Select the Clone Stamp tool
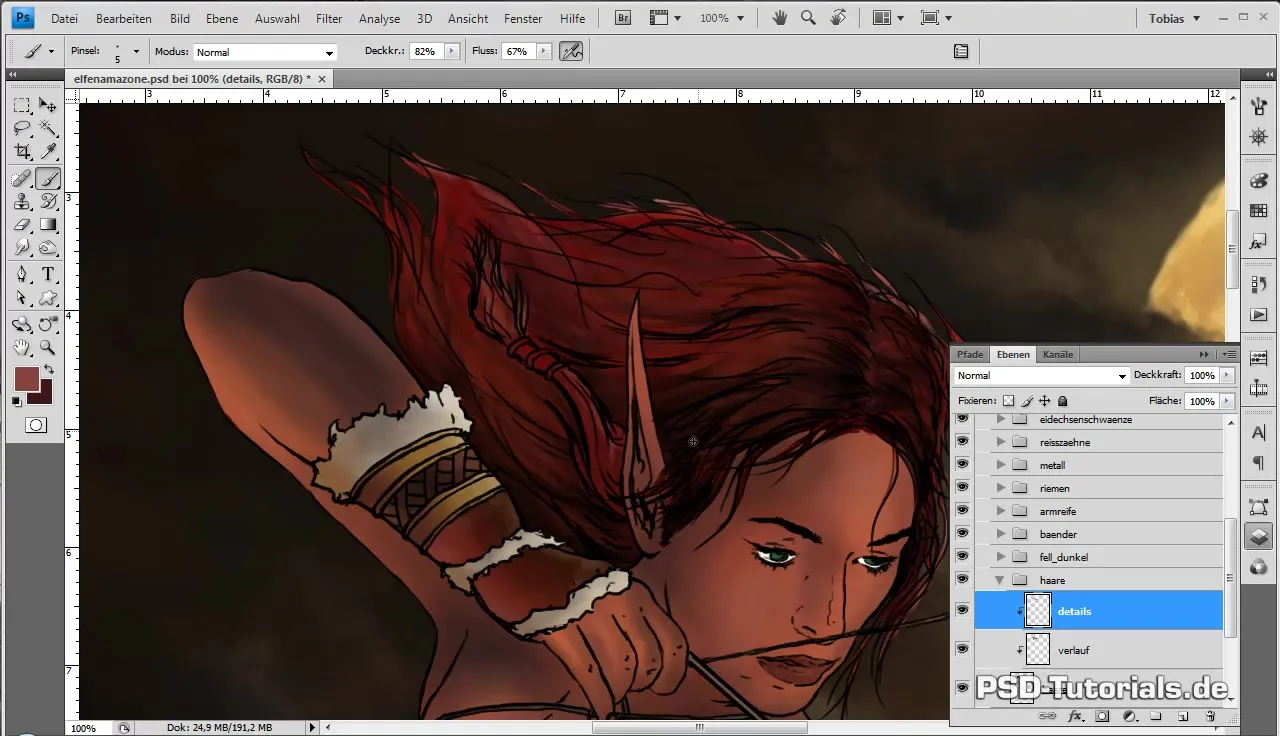This screenshot has width=1280, height=736. [22, 202]
